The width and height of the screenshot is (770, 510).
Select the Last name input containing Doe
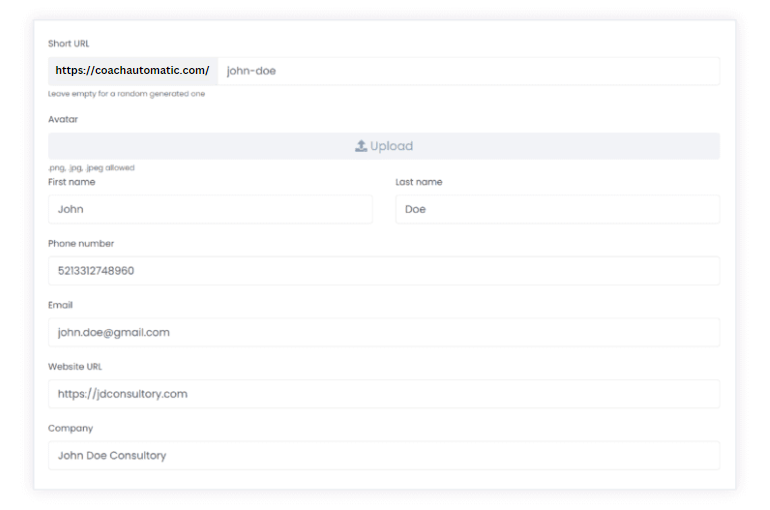coord(556,209)
